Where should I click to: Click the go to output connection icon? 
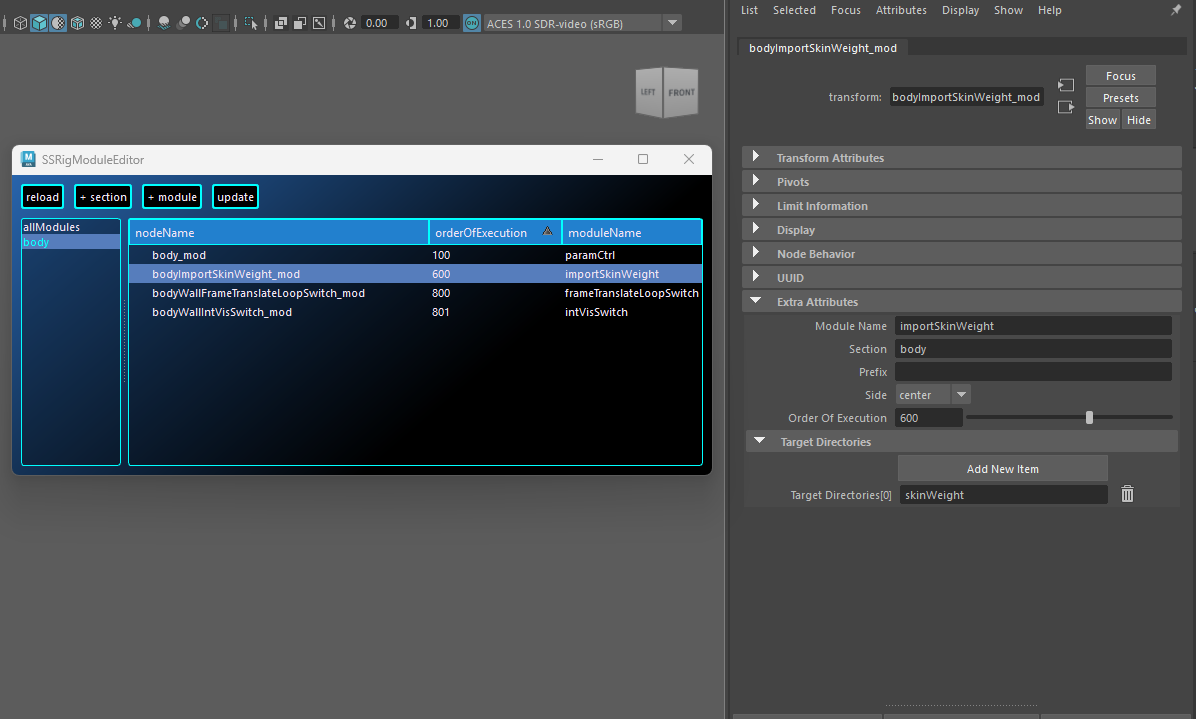tap(1066, 107)
